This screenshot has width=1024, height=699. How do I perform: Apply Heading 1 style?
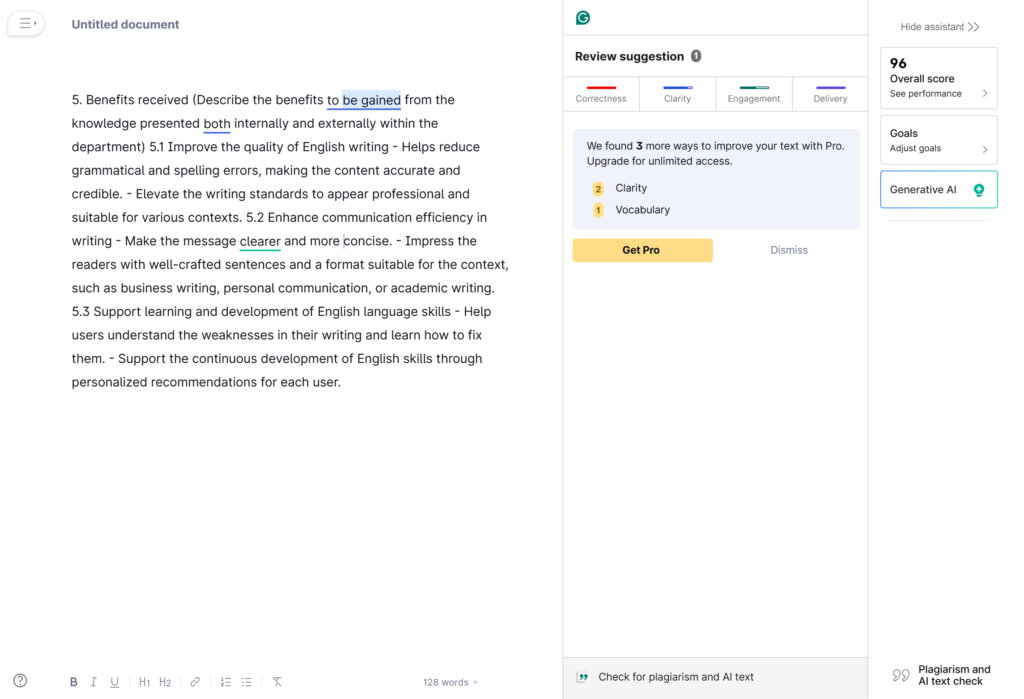[145, 682]
